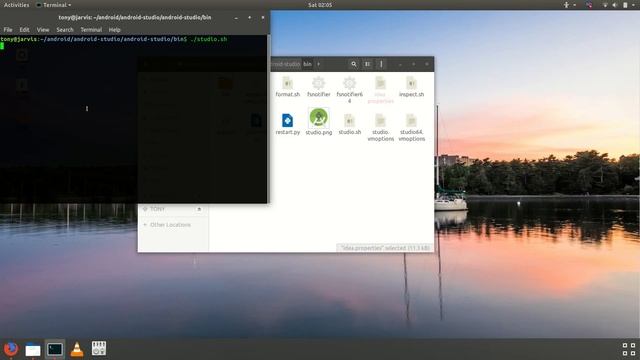Open the Files manager dock icon
Viewport: 640px width, 360px height.
tap(33, 350)
